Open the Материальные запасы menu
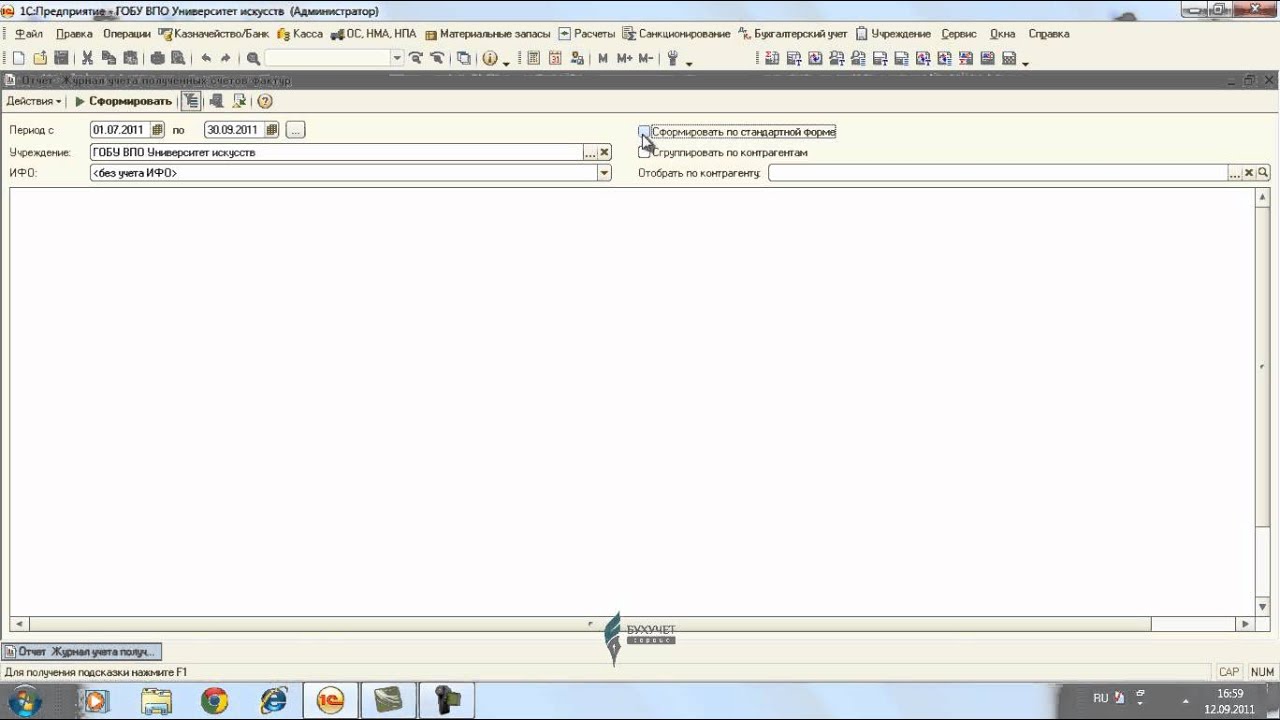This screenshot has width=1280, height=720. (487, 34)
